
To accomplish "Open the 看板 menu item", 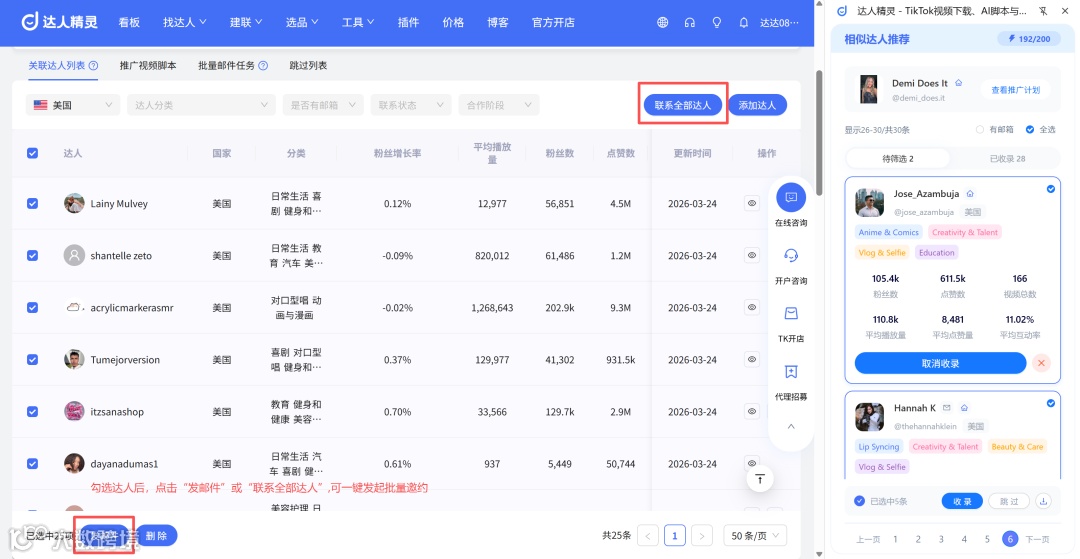I will (x=129, y=22).
